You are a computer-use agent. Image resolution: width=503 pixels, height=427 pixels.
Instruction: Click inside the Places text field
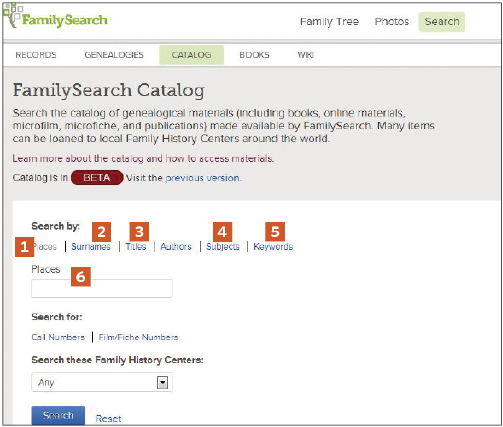[102, 288]
